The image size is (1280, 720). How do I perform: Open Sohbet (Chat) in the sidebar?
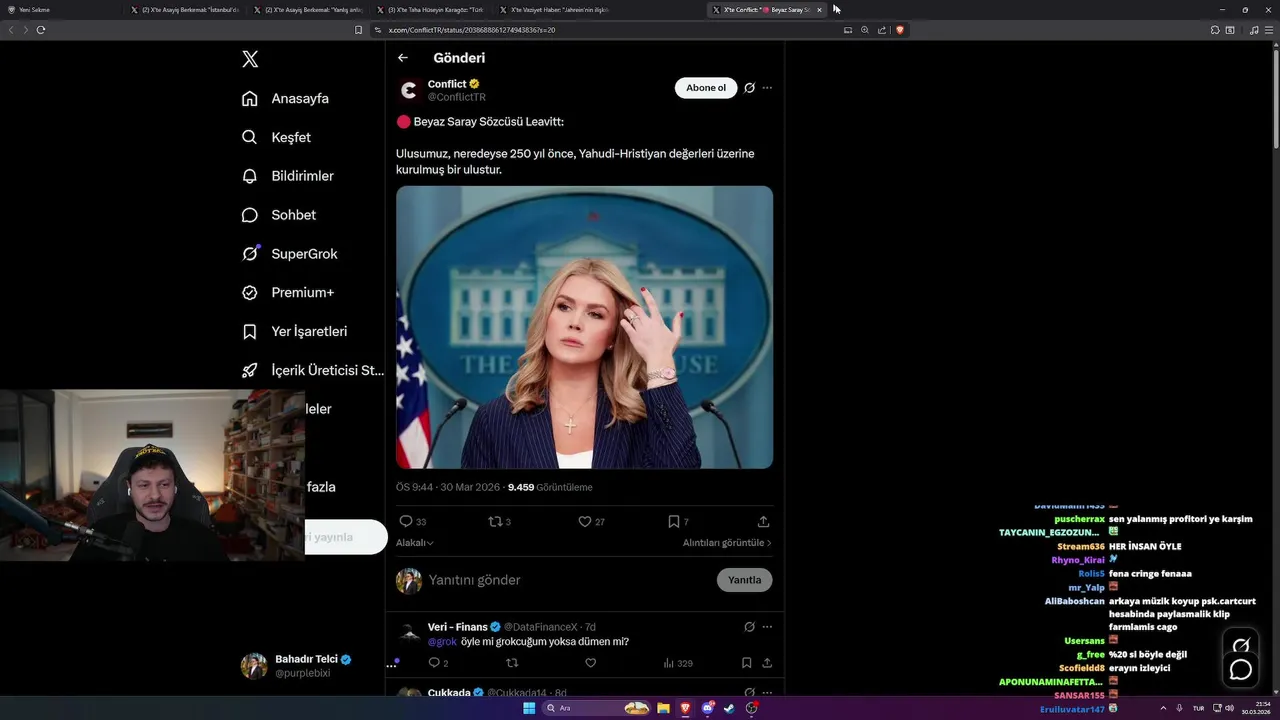click(279, 215)
